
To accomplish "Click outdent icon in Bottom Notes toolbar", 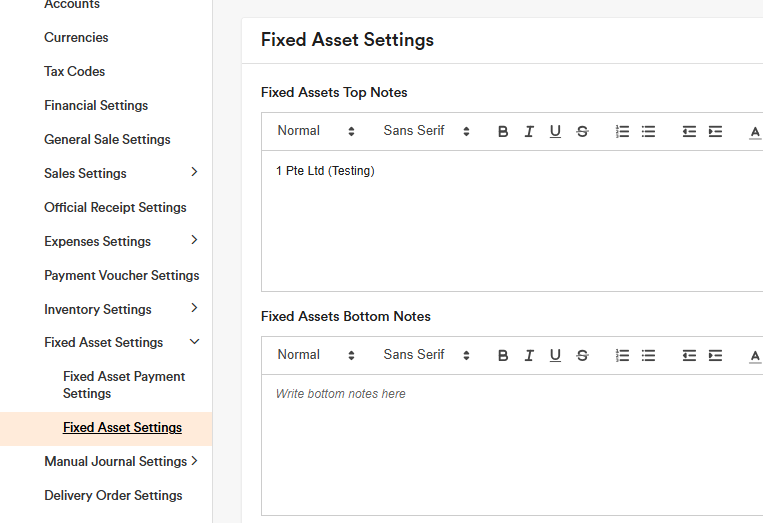I will (x=689, y=356).
